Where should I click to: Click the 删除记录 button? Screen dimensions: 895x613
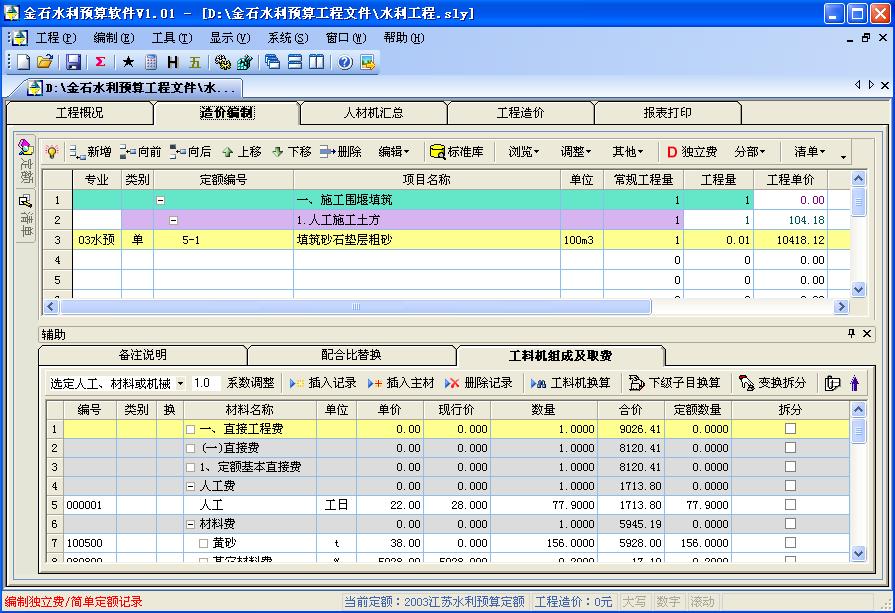coord(478,383)
